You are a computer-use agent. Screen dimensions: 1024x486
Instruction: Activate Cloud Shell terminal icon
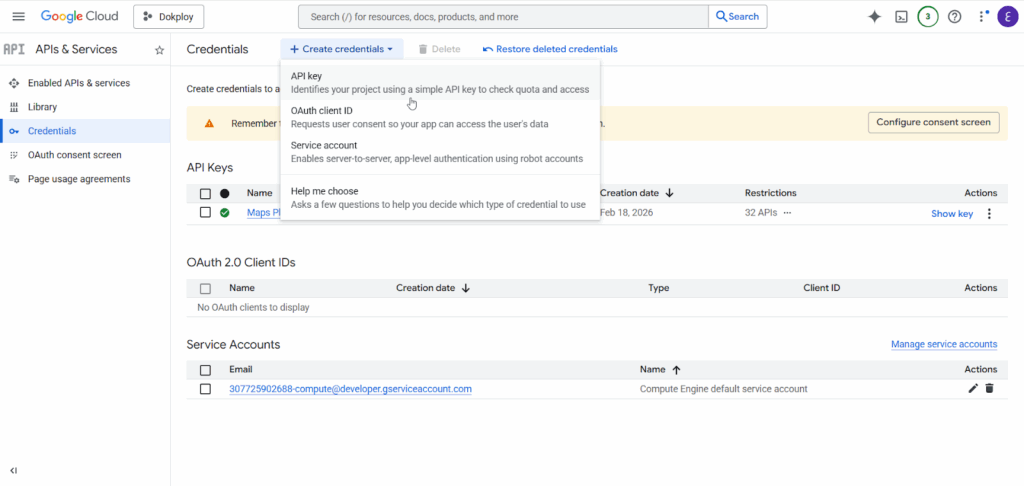(x=901, y=16)
